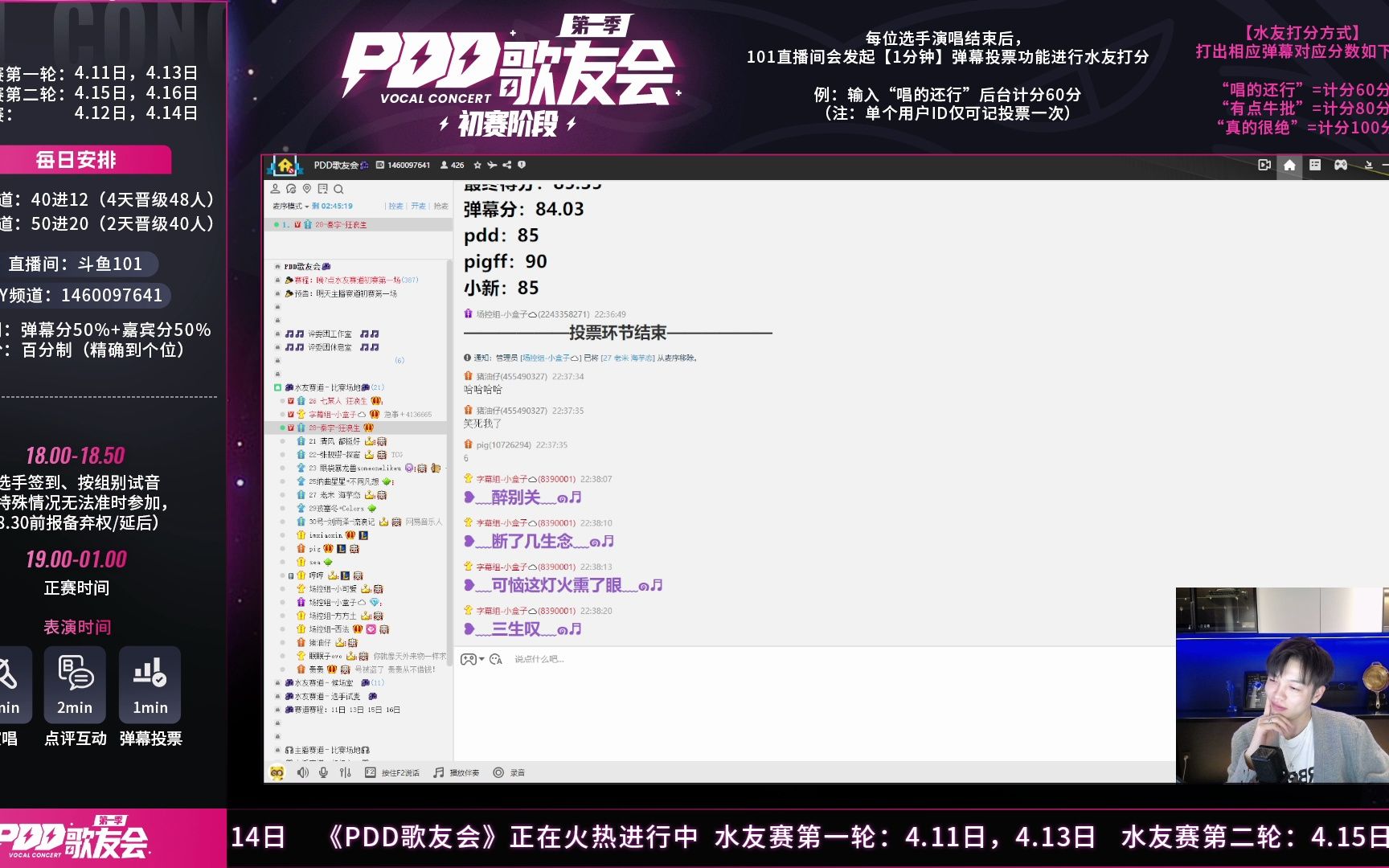Viewport: 1389px width, 868px height.
Task: Click the 按住F2说话 button
Action: click(x=392, y=772)
